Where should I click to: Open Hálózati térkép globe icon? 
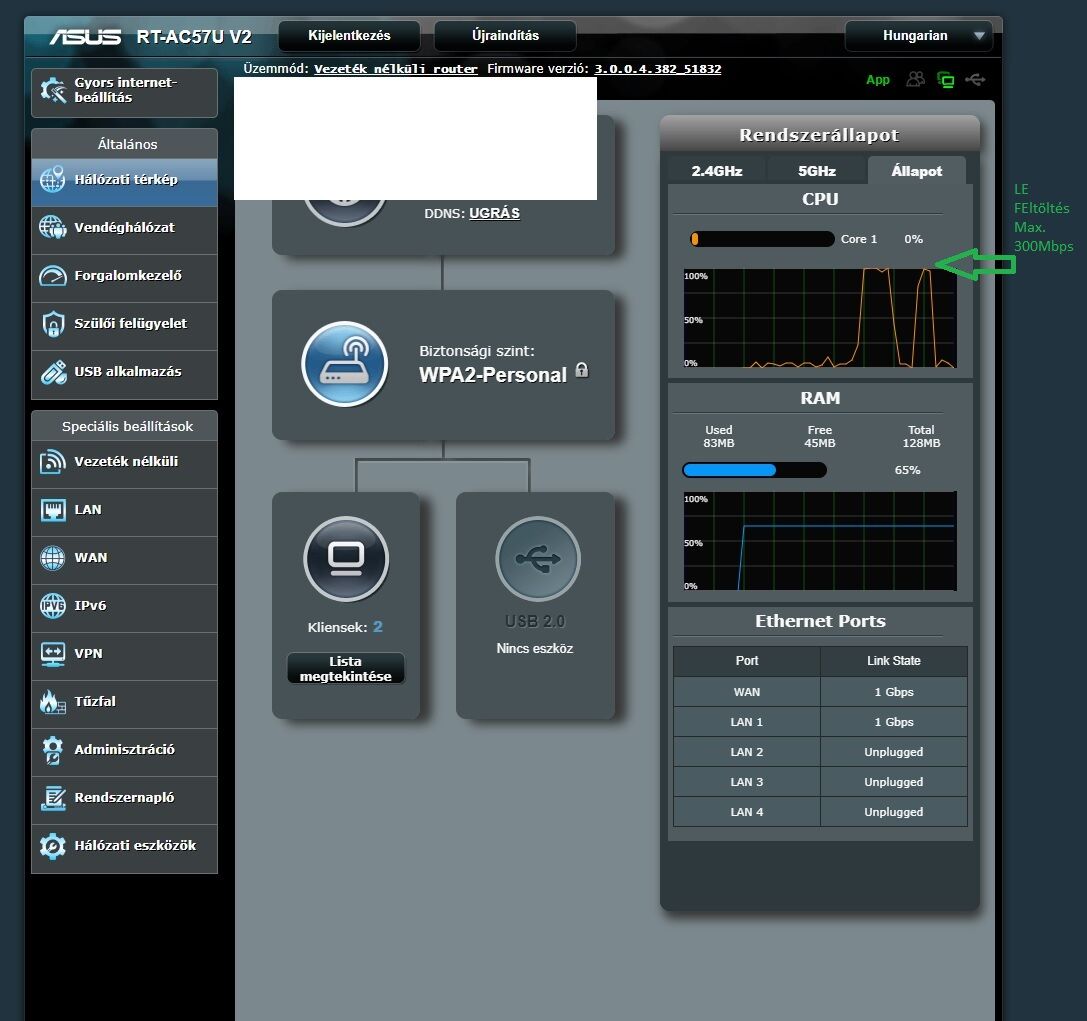point(53,180)
